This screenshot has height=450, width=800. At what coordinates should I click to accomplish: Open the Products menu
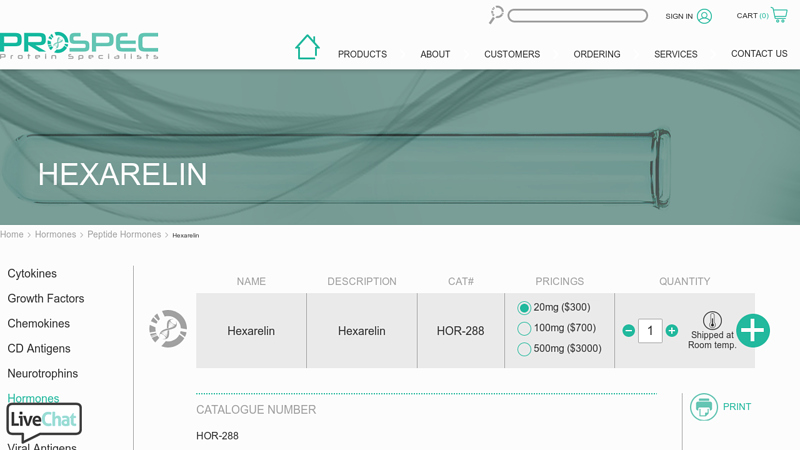click(362, 54)
